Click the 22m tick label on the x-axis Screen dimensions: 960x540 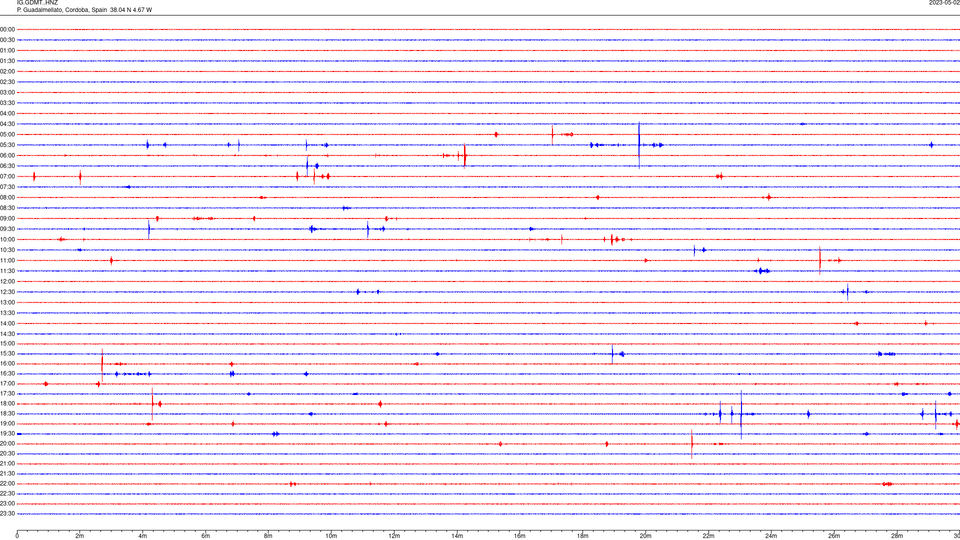pyautogui.click(x=708, y=536)
